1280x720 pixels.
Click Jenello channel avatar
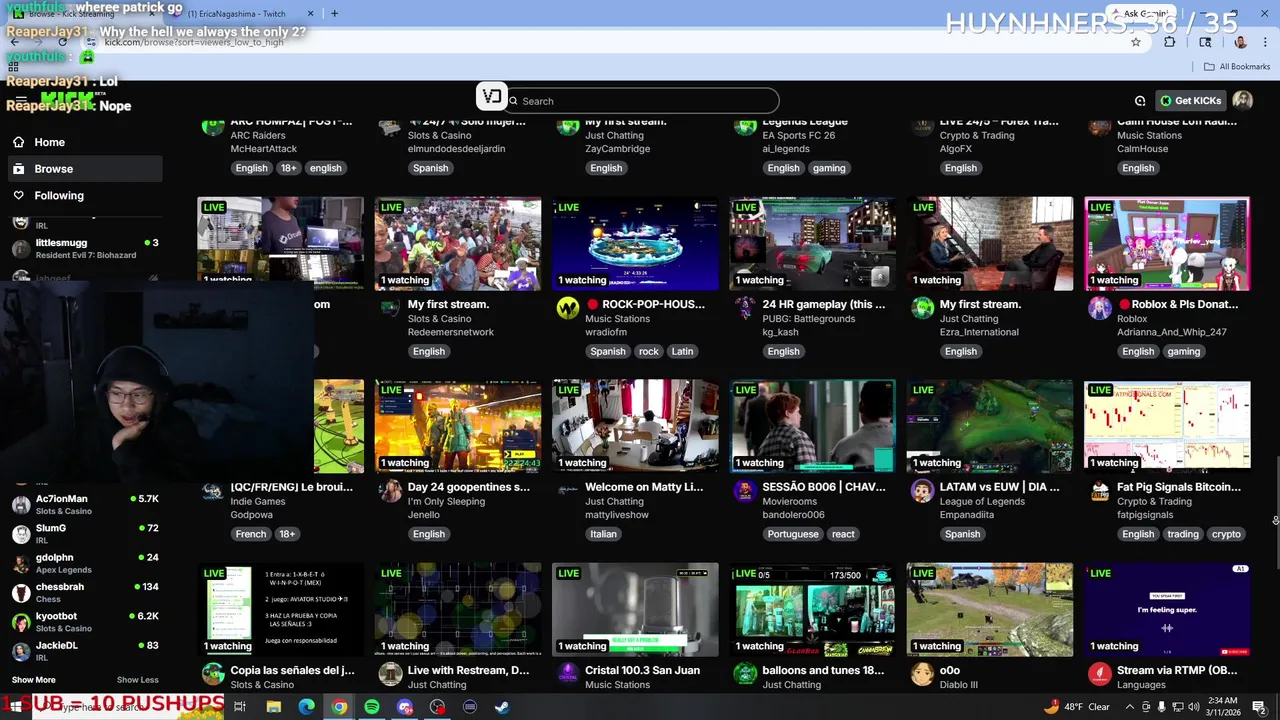click(x=391, y=491)
